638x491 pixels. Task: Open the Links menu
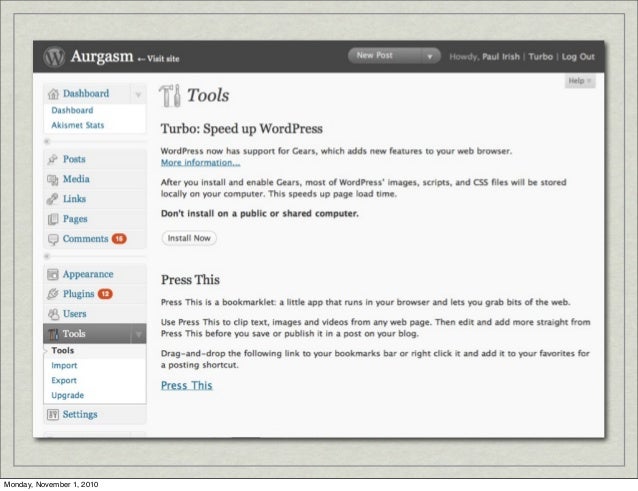(x=74, y=199)
